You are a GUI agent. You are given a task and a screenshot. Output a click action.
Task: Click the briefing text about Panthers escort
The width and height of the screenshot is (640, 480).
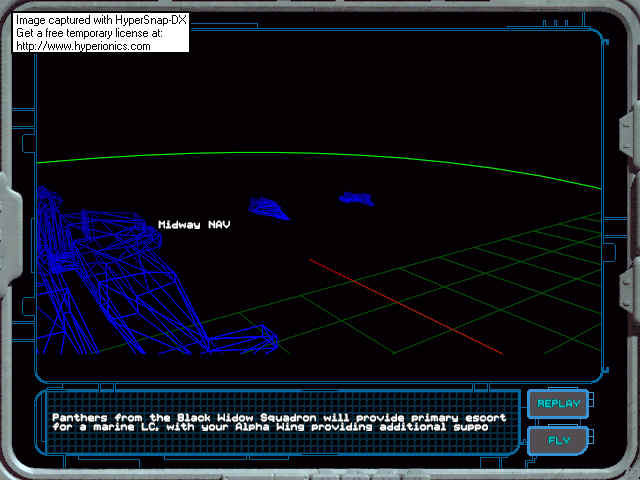[279, 422]
